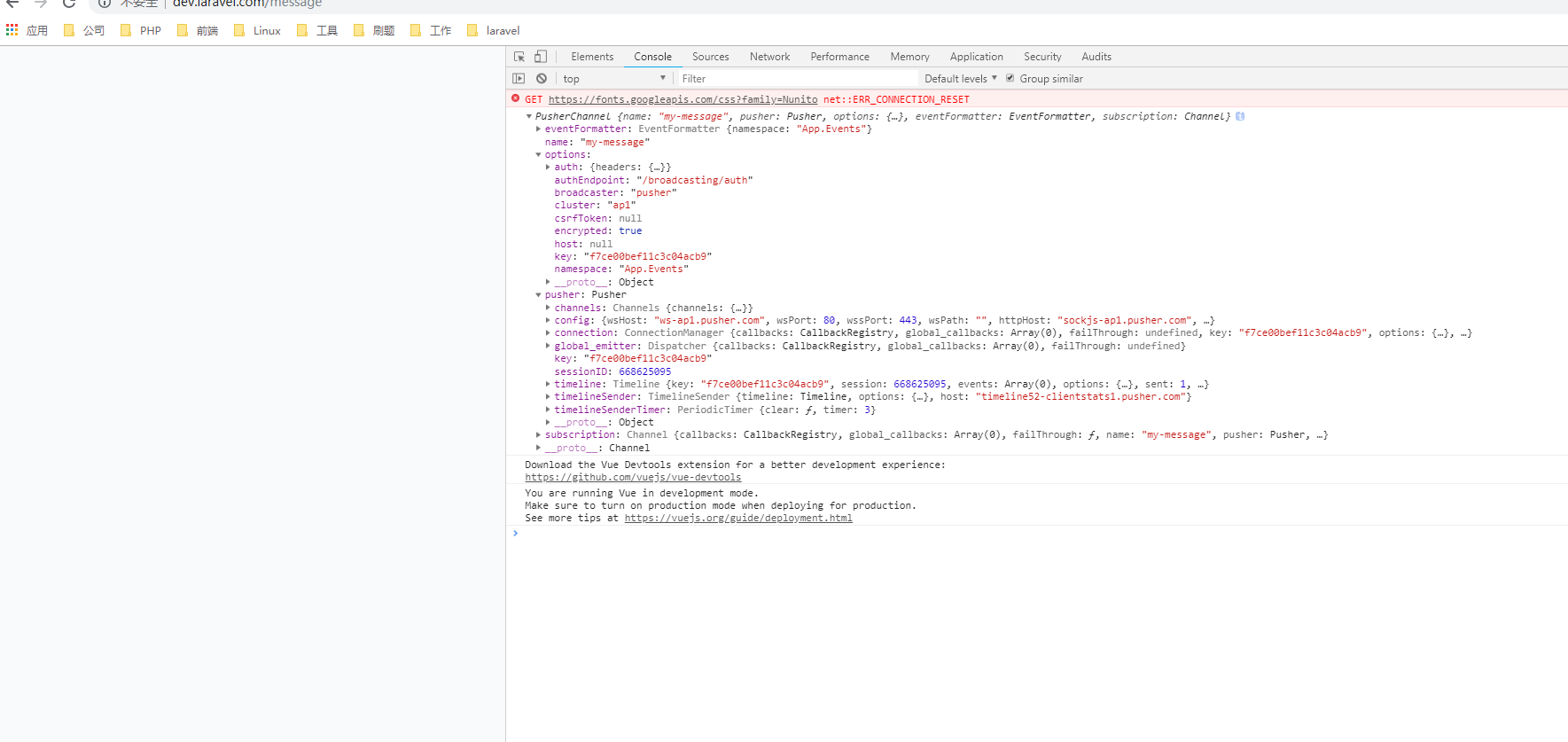Select the csrfToken: null line
The width and height of the screenshot is (1568, 742).
pyautogui.click(x=598, y=219)
